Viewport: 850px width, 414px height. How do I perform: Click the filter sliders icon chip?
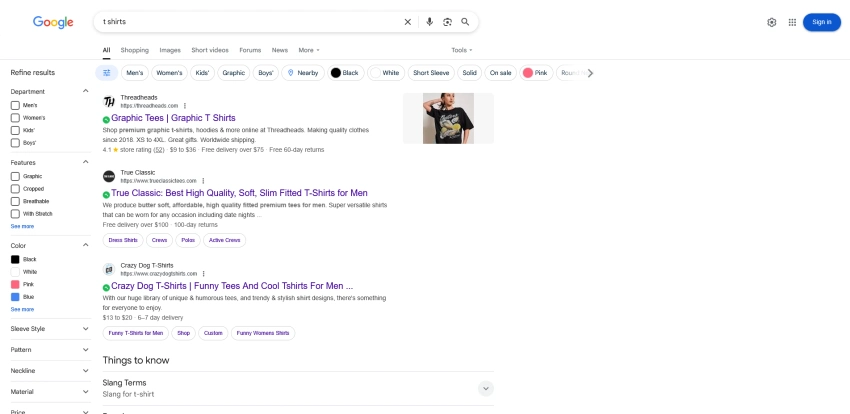click(x=106, y=73)
